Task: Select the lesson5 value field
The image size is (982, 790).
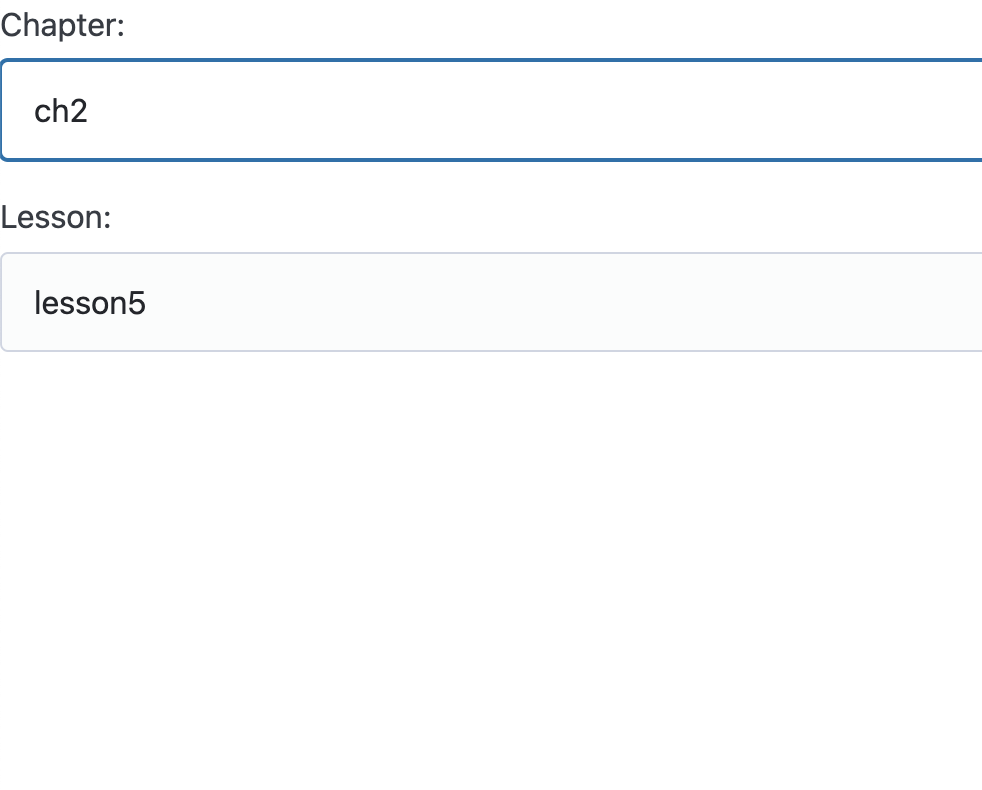Action: click(x=491, y=302)
